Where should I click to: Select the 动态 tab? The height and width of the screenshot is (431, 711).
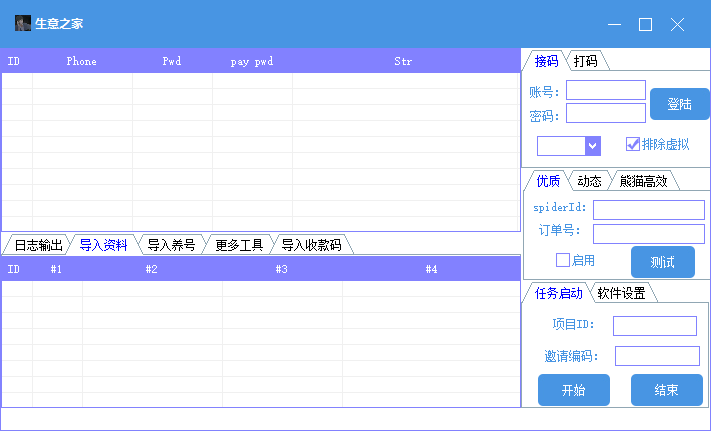pos(589,181)
